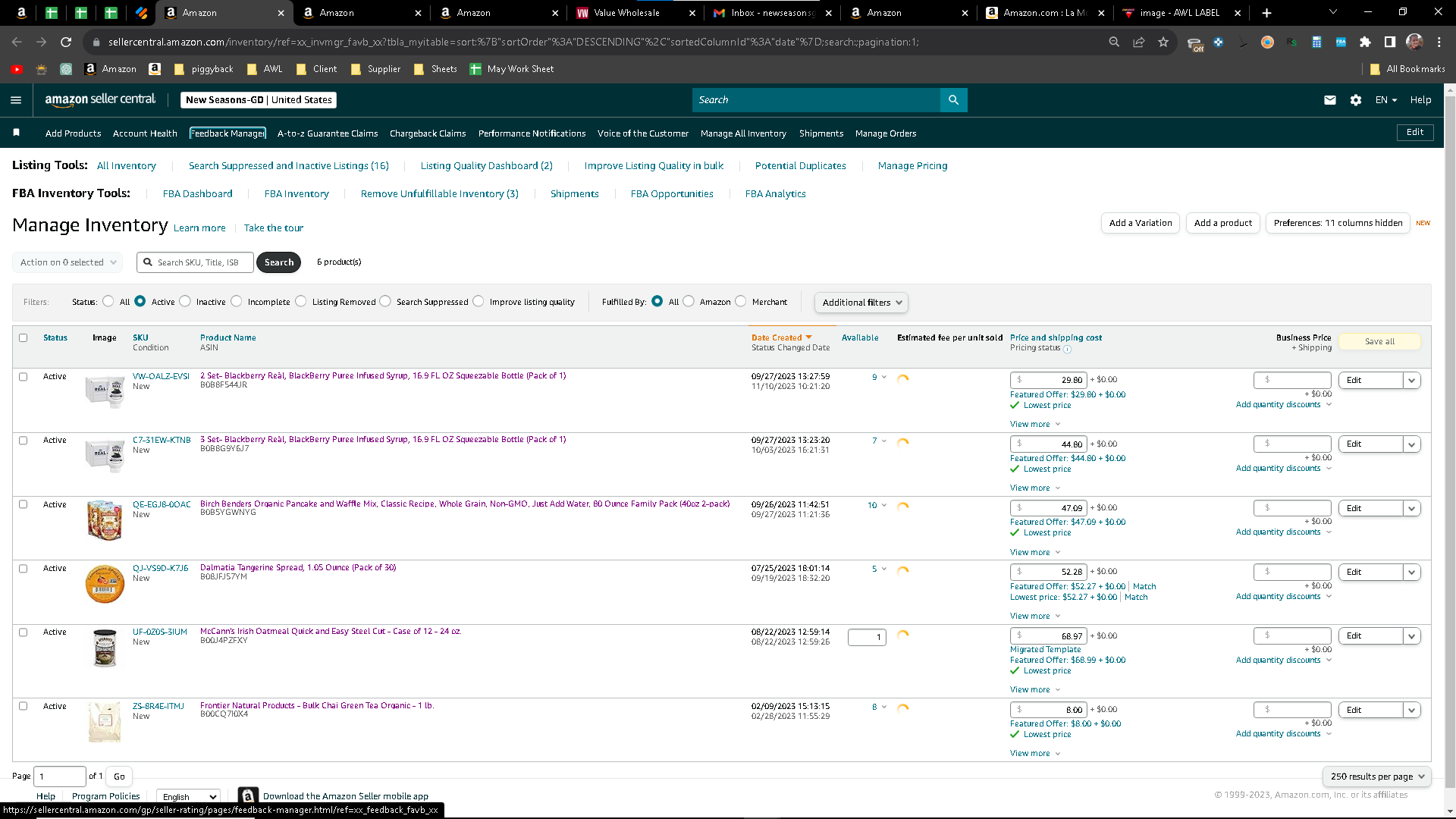Click the bookmark flag icon in nav bar
1456x819 pixels.
(x=17, y=133)
